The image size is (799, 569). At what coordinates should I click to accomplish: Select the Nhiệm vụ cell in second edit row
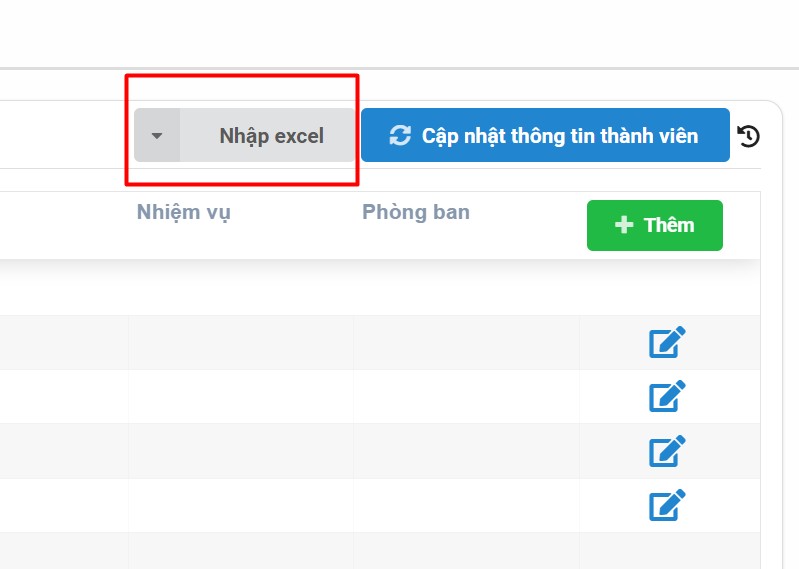coord(240,397)
